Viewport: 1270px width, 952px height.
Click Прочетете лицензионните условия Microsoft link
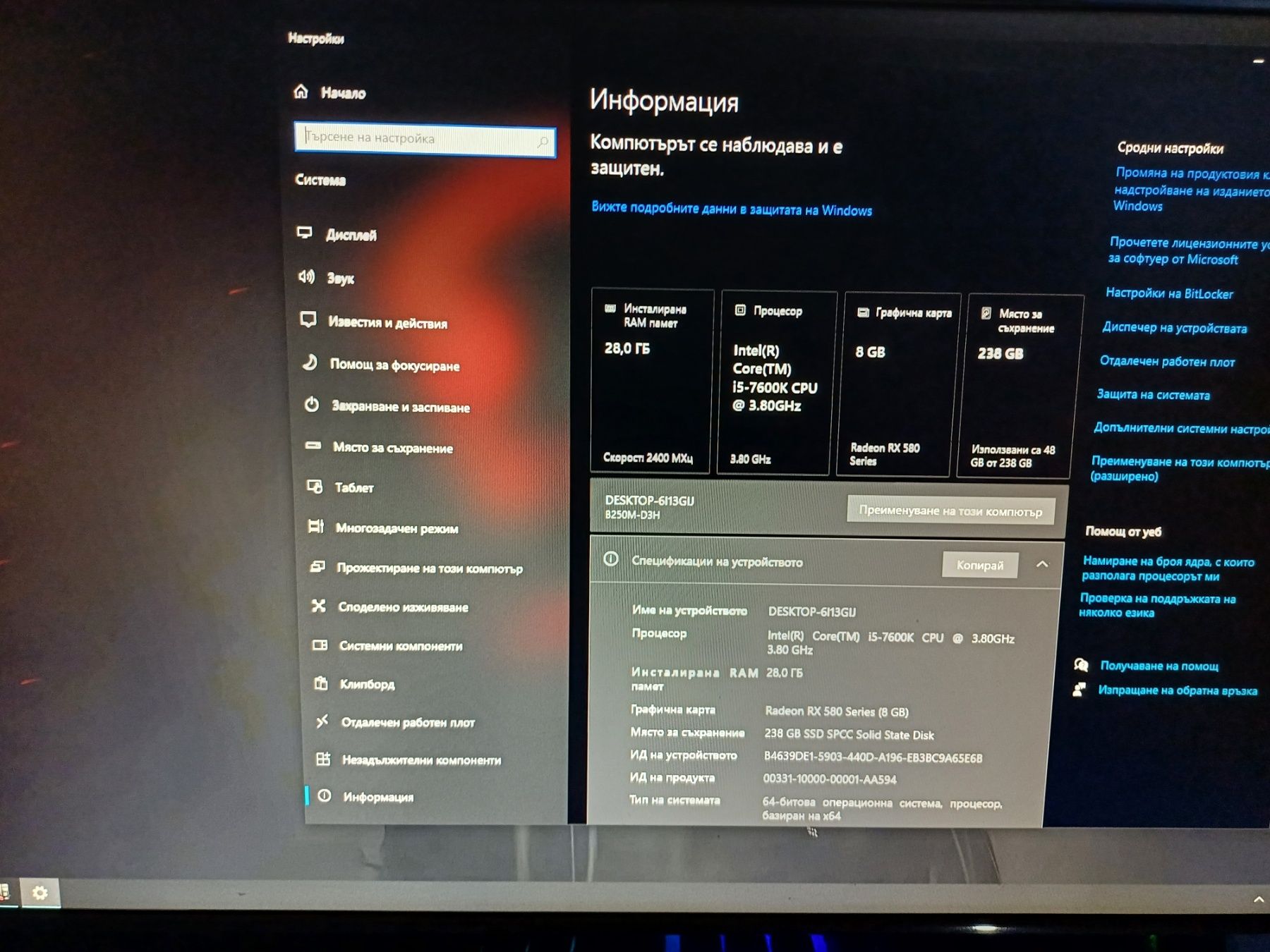1187,250
